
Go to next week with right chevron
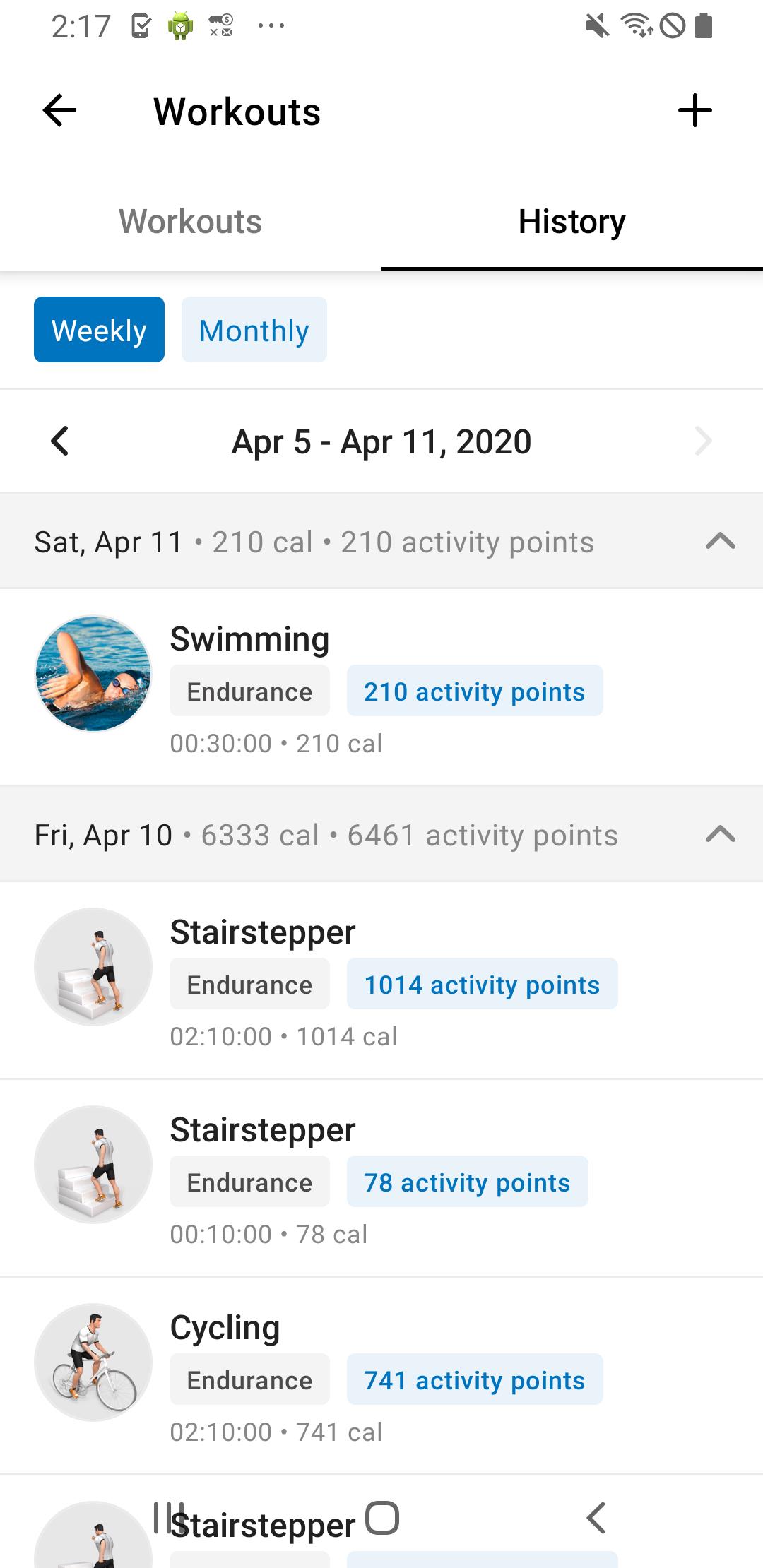[x=703, y=441]
